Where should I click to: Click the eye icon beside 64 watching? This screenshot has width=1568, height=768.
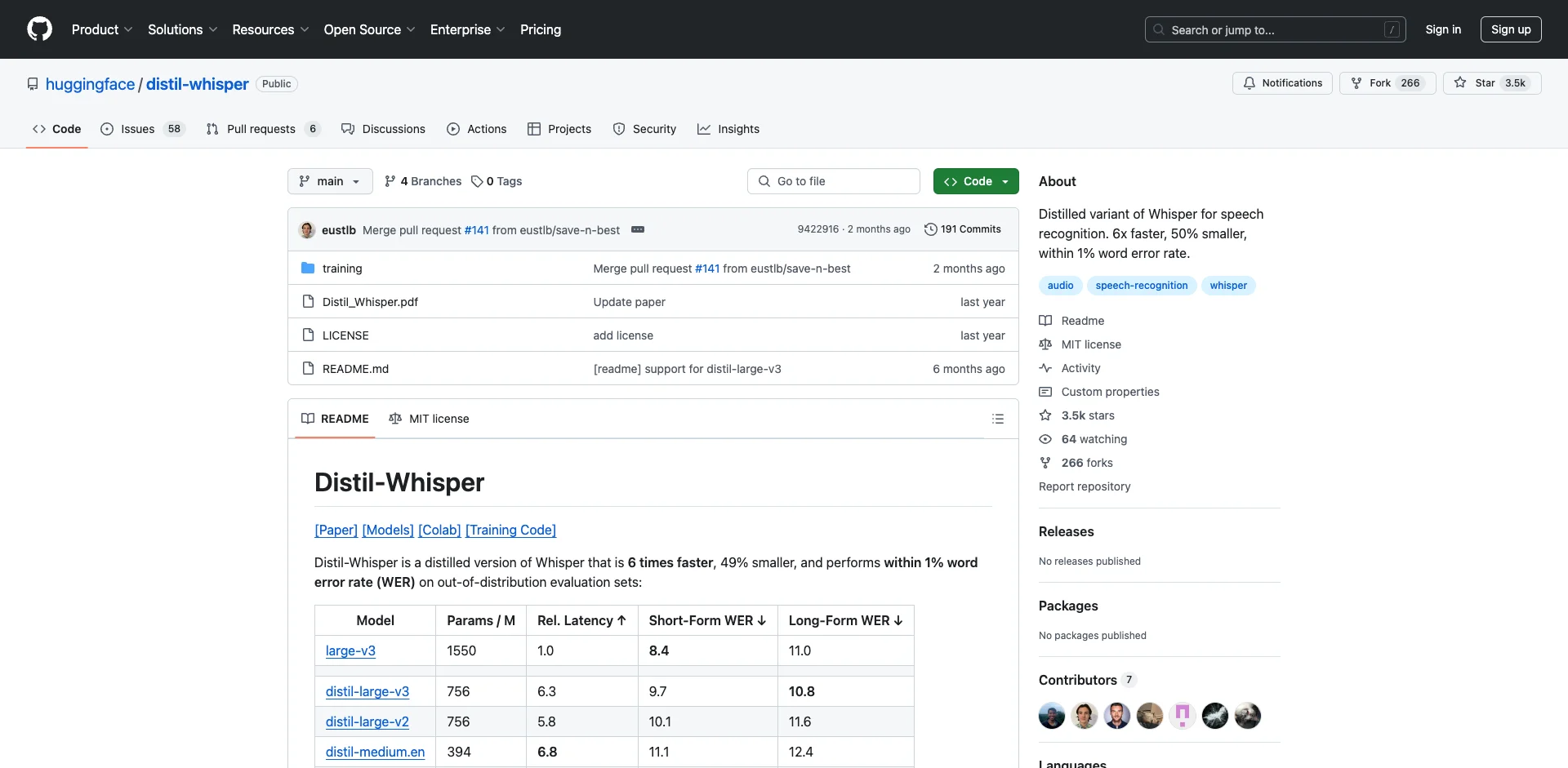coord(1045,439)
